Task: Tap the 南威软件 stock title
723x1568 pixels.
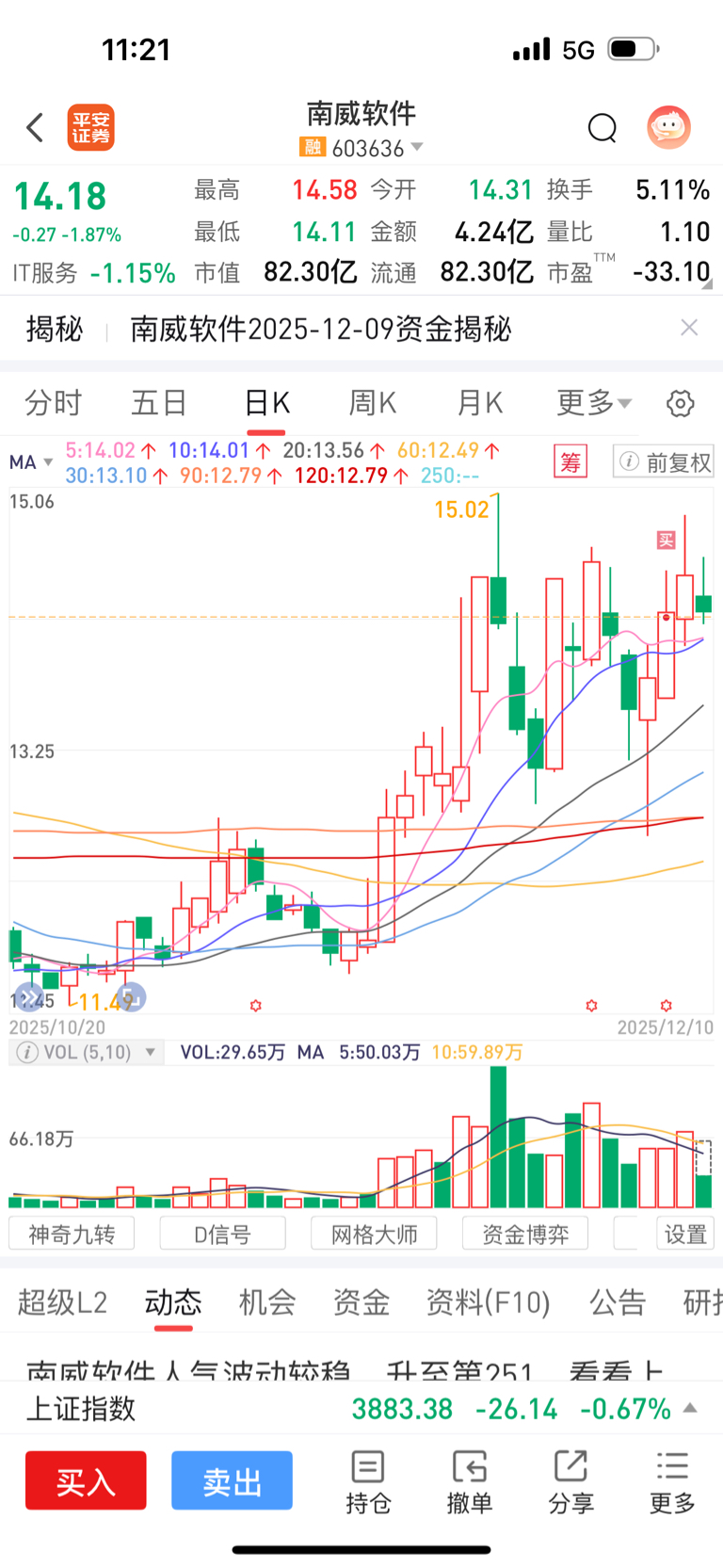Action: pyautogui.click(x=361, y=114)
